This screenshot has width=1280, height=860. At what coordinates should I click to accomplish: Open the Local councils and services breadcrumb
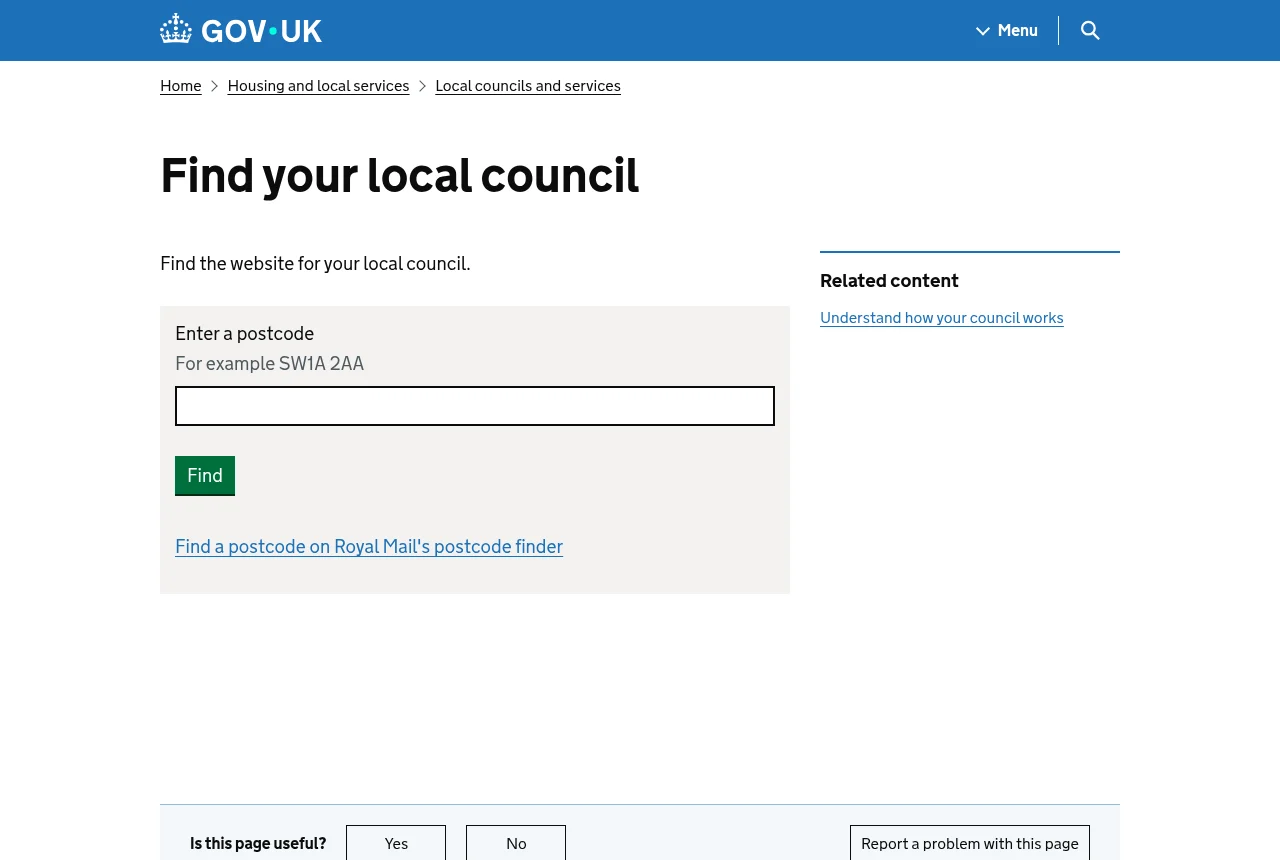(528, 86)
